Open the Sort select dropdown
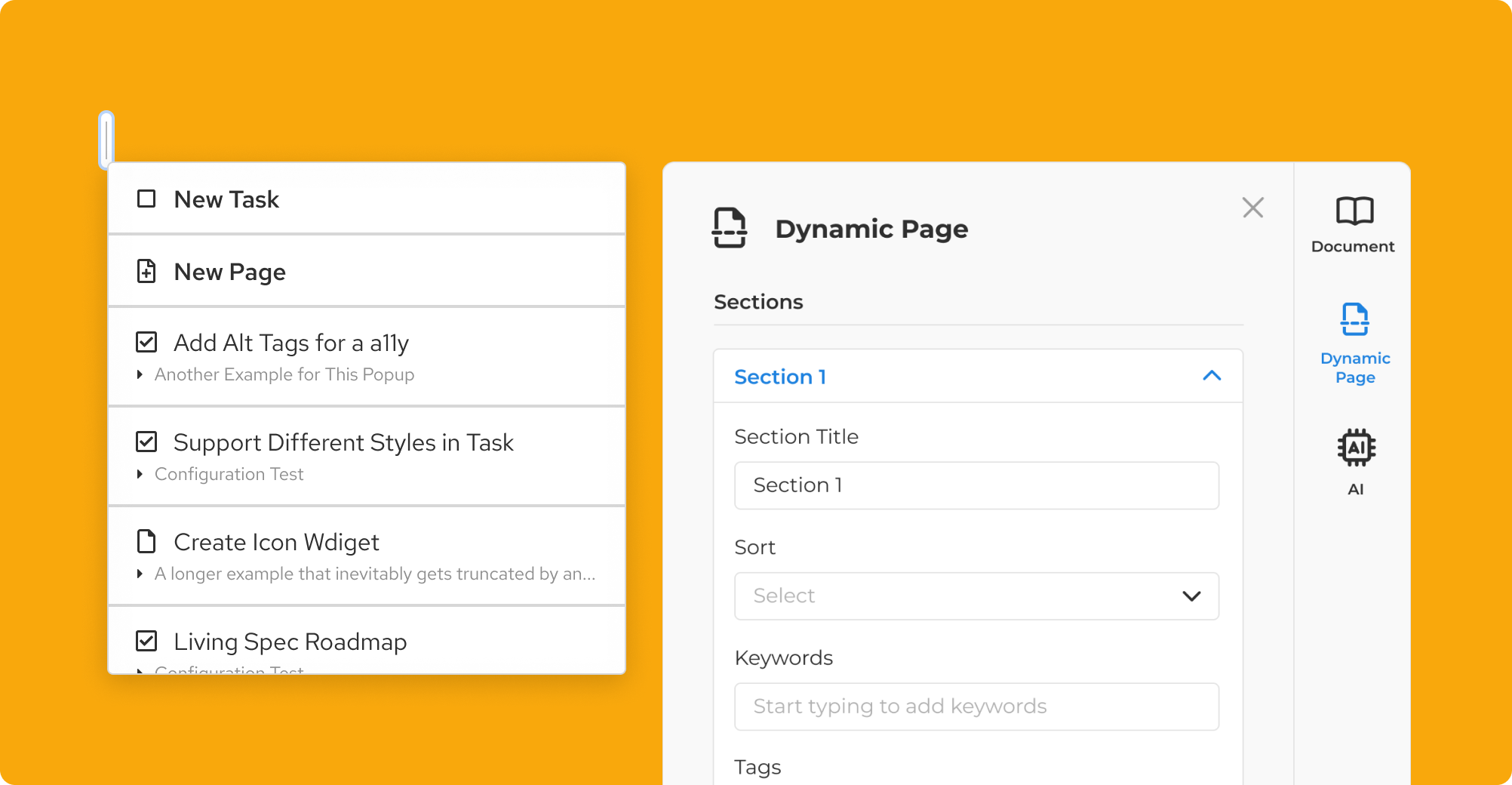The image size is (1512, 785). pos(976,596)
